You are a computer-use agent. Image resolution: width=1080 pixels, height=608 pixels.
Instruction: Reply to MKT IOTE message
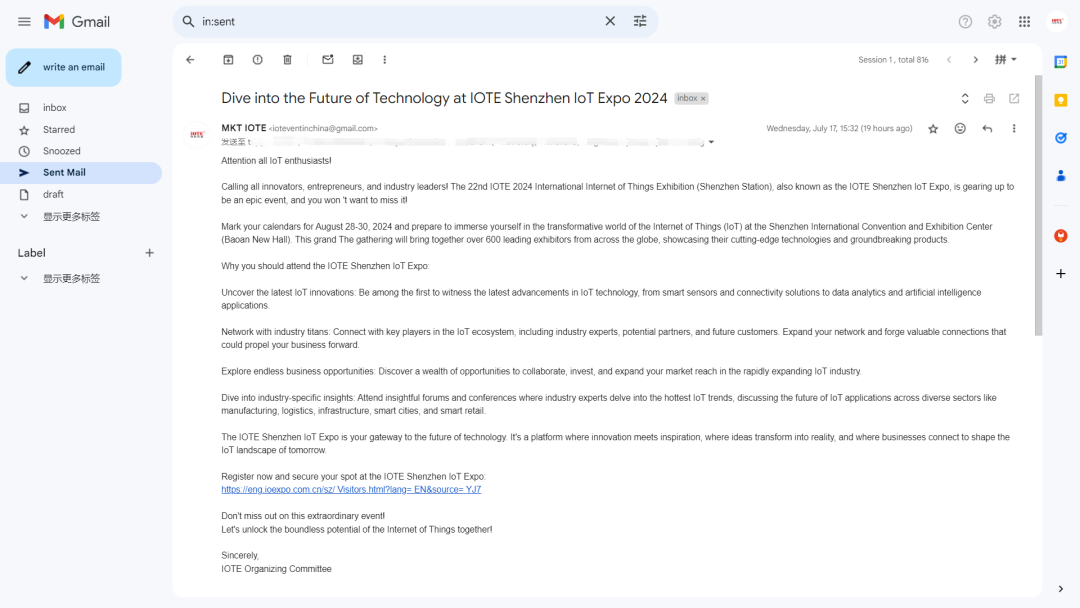[x=987, y=129]
